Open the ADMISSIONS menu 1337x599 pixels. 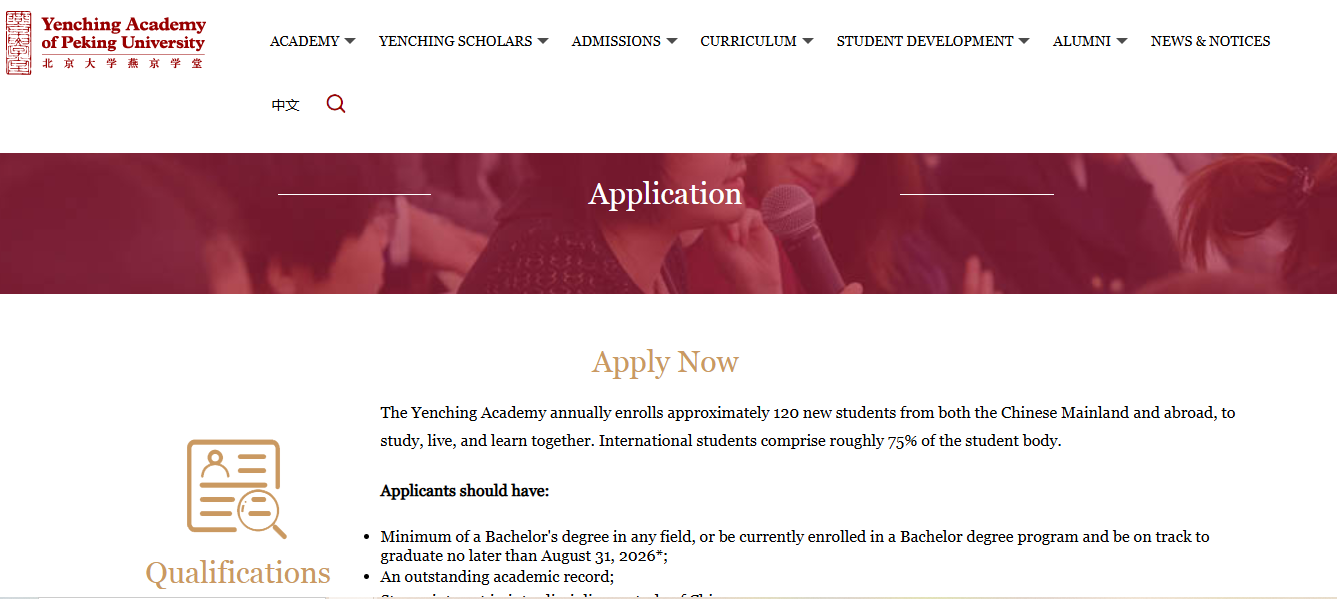pyautogui.click(x=616, y=41)
